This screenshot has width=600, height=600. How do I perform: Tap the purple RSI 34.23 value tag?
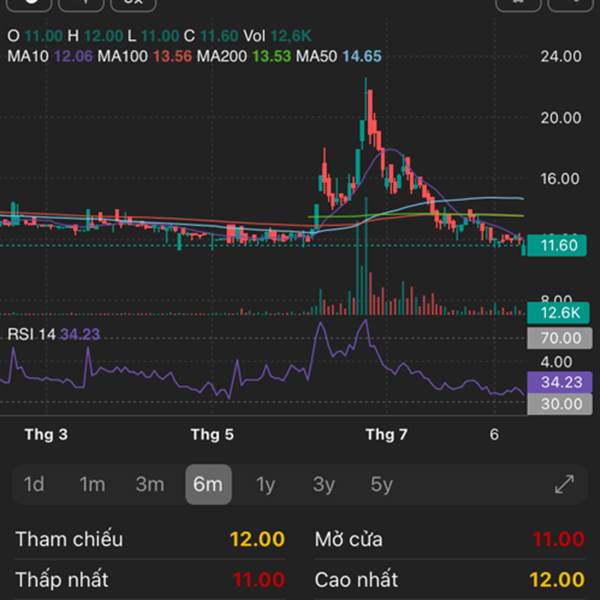pyautogui.click(x=560, y=382)
